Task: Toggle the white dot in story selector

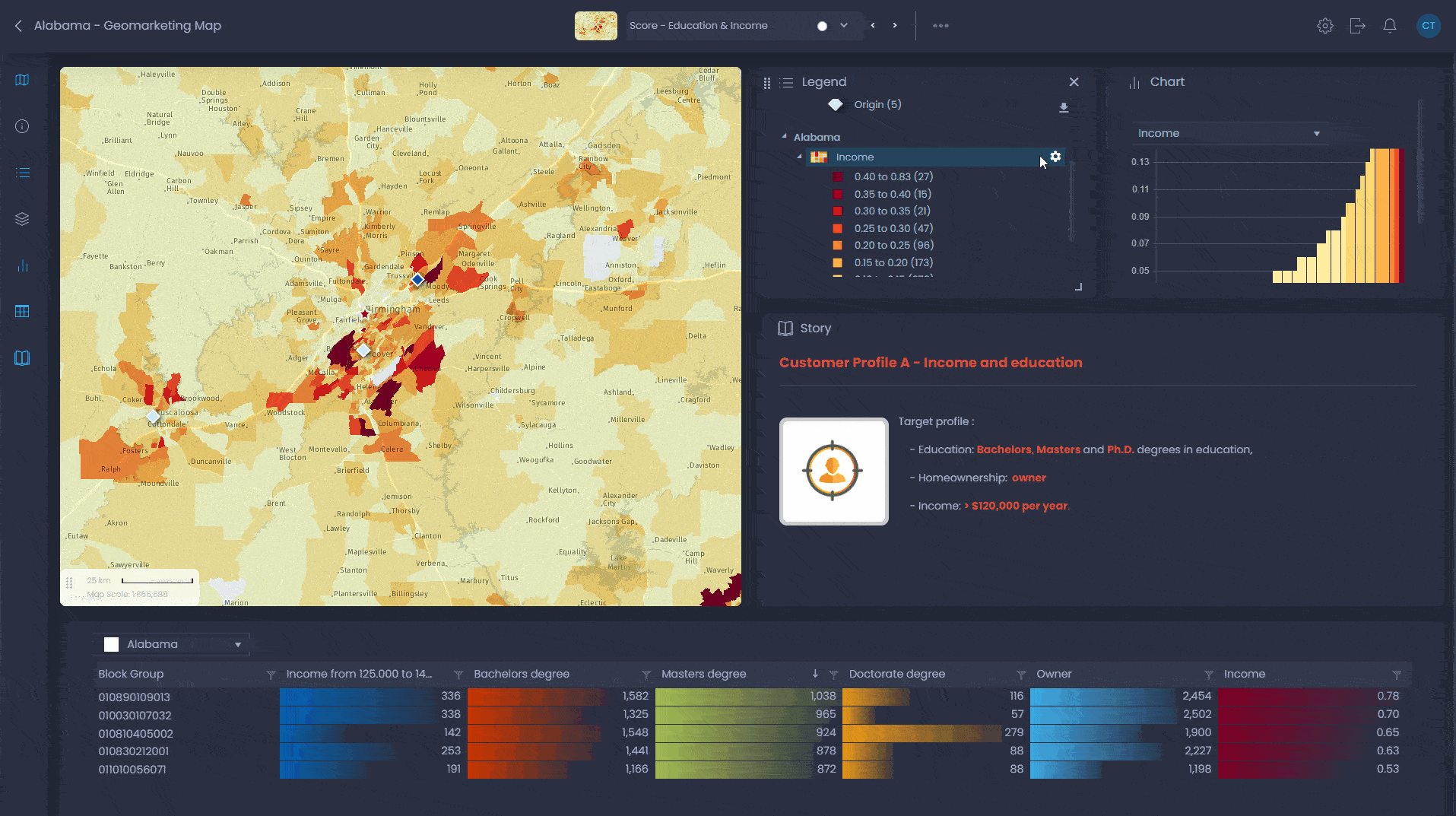Action: (822, 26)
